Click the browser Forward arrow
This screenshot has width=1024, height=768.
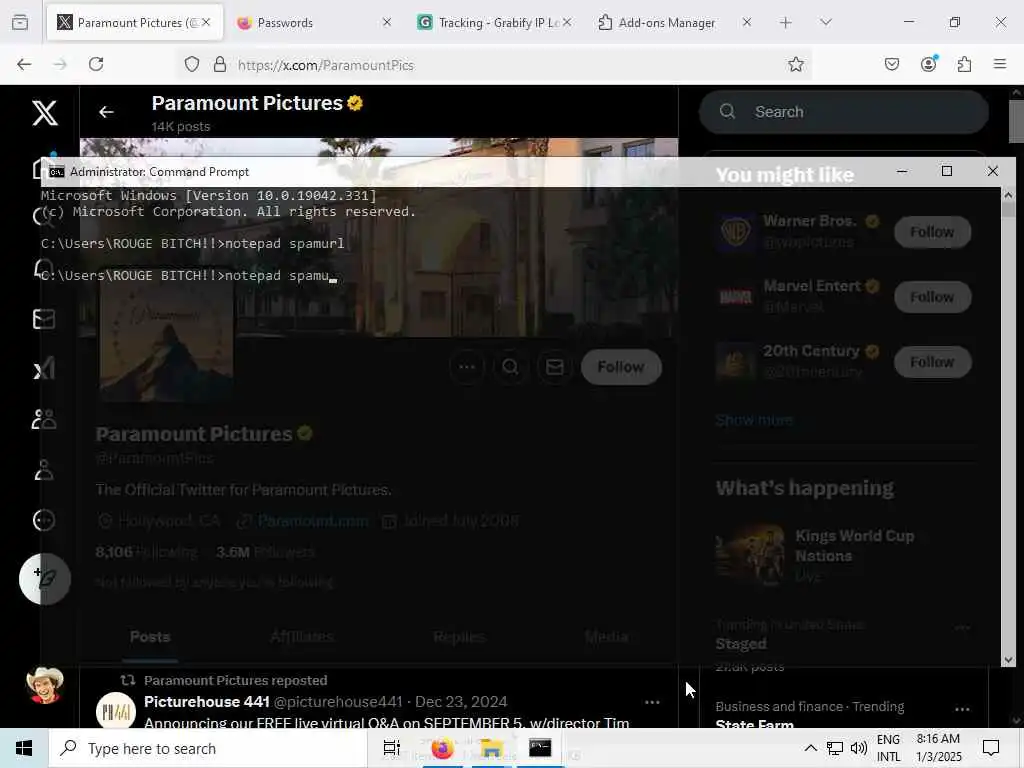click(60, 64)
